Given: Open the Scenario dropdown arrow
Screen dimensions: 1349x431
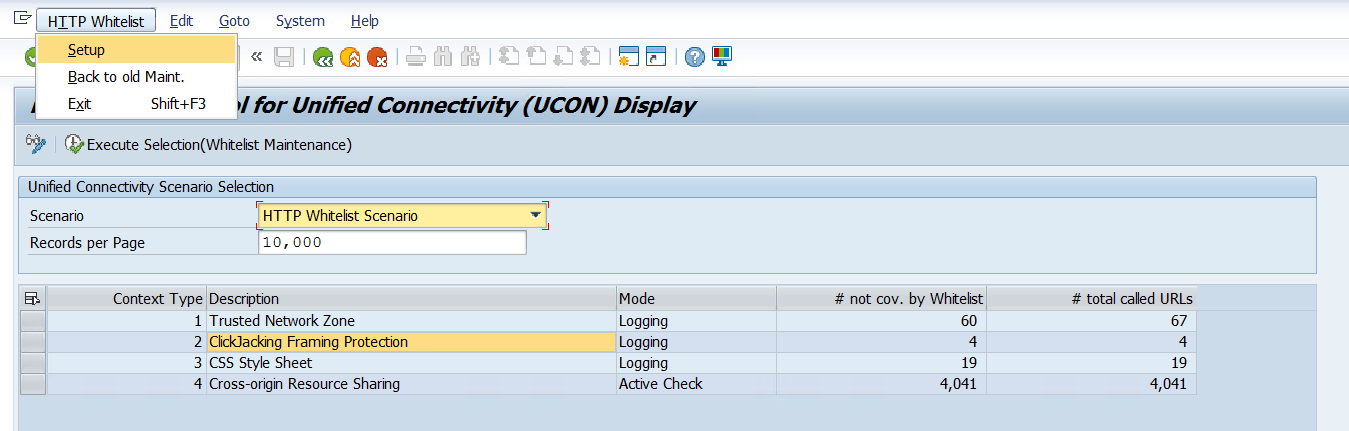Looking at the screenshot, I should click(536, 215).
